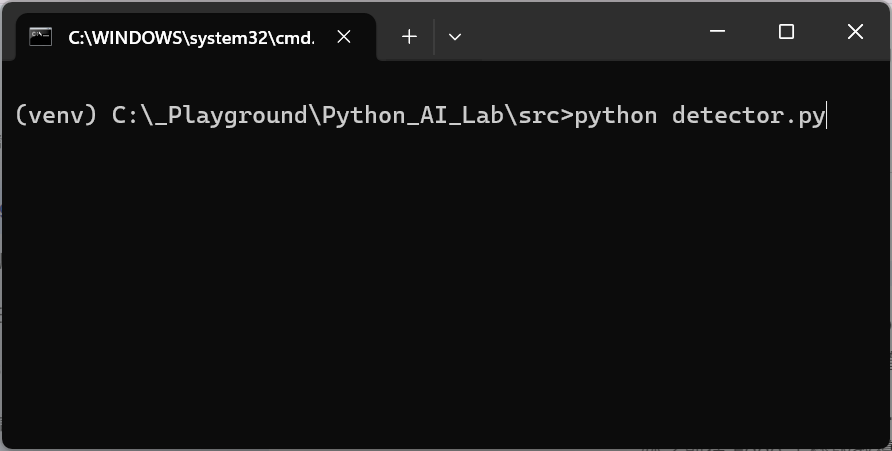Screen dimensions: 892x451
Task: Click the C: drive letter in the prompt
Action: tap(125, 116)
